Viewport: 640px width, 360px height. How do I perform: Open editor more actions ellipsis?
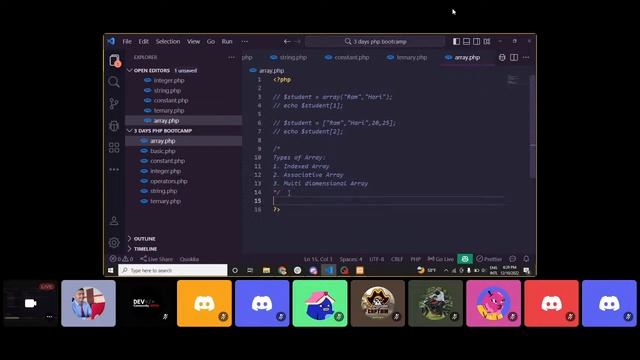(x=526, y=58)
